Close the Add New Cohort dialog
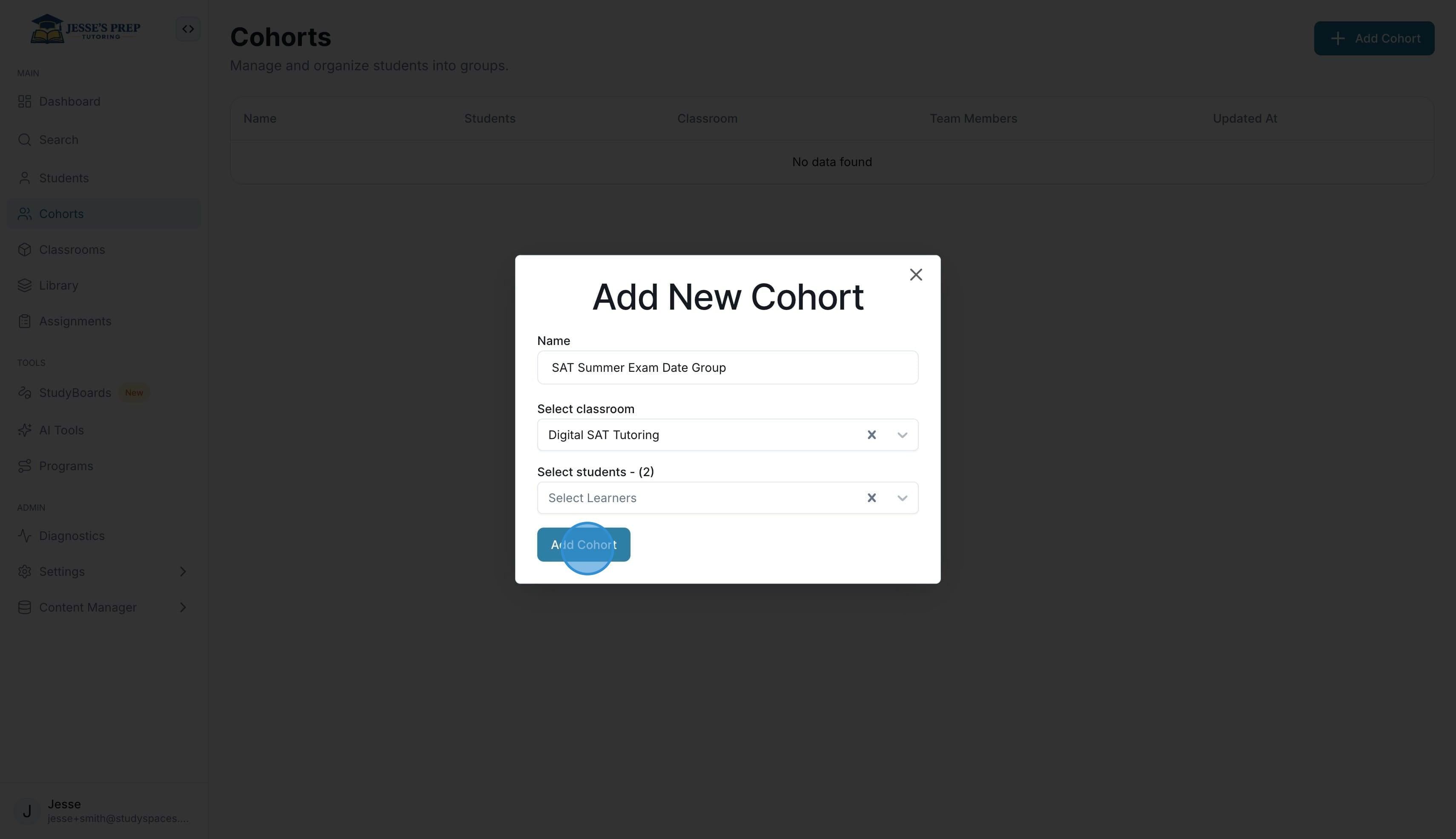Screen dimensions: 1456x839 point(916,275)
